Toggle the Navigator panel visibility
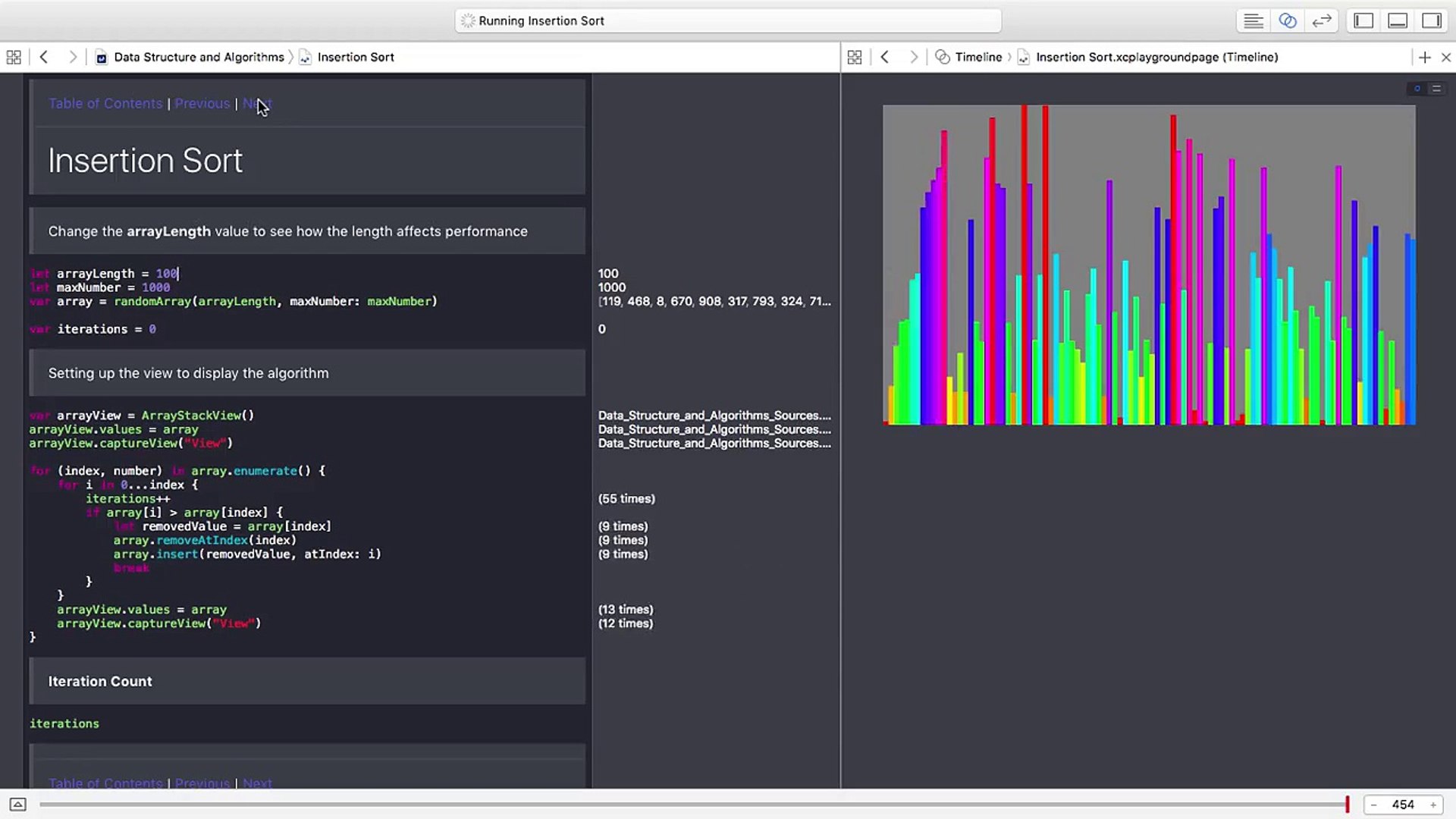 [1363, 20]
